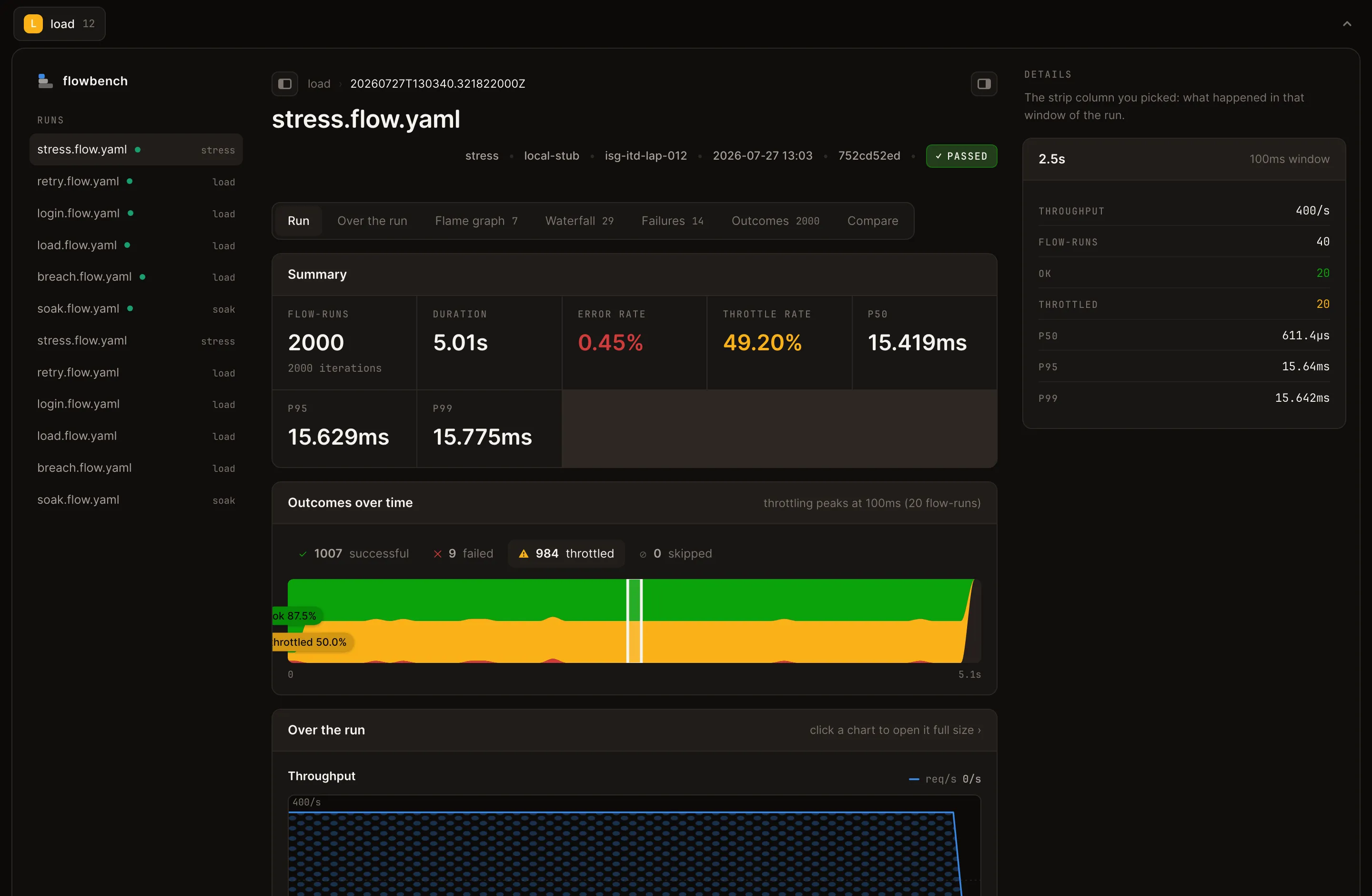This screenshot has height=896, width=1372.
Task: Select the older soak.flow.yaml run without dot
Action: (x=136, y=500)
